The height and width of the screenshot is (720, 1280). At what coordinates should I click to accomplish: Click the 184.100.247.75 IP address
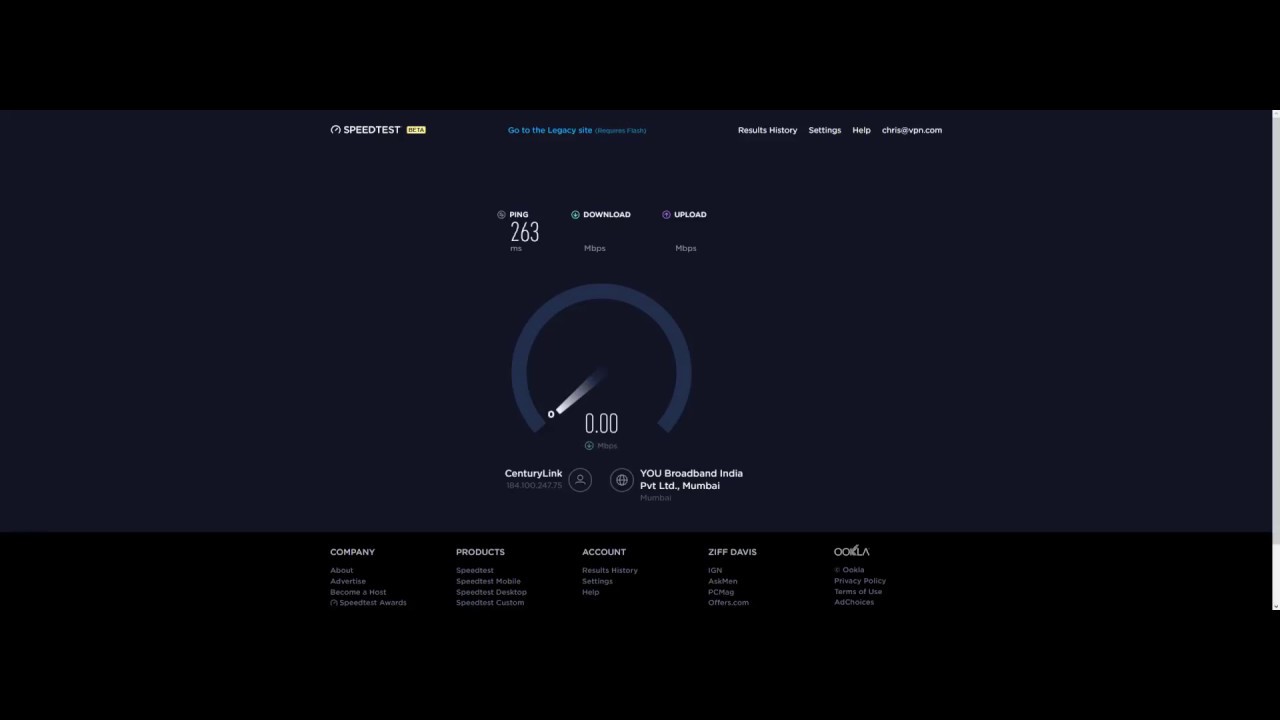pyautogui.click(x=534, y=486)
